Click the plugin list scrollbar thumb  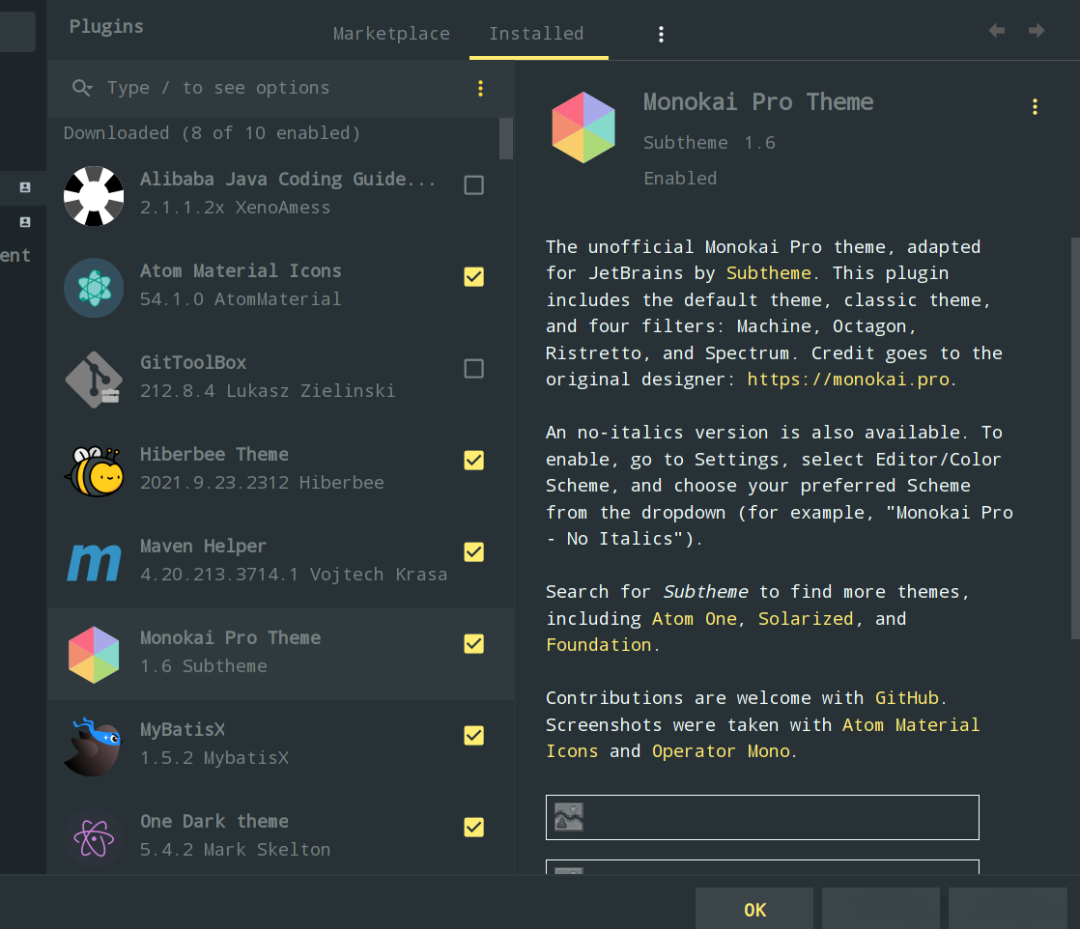506,138
